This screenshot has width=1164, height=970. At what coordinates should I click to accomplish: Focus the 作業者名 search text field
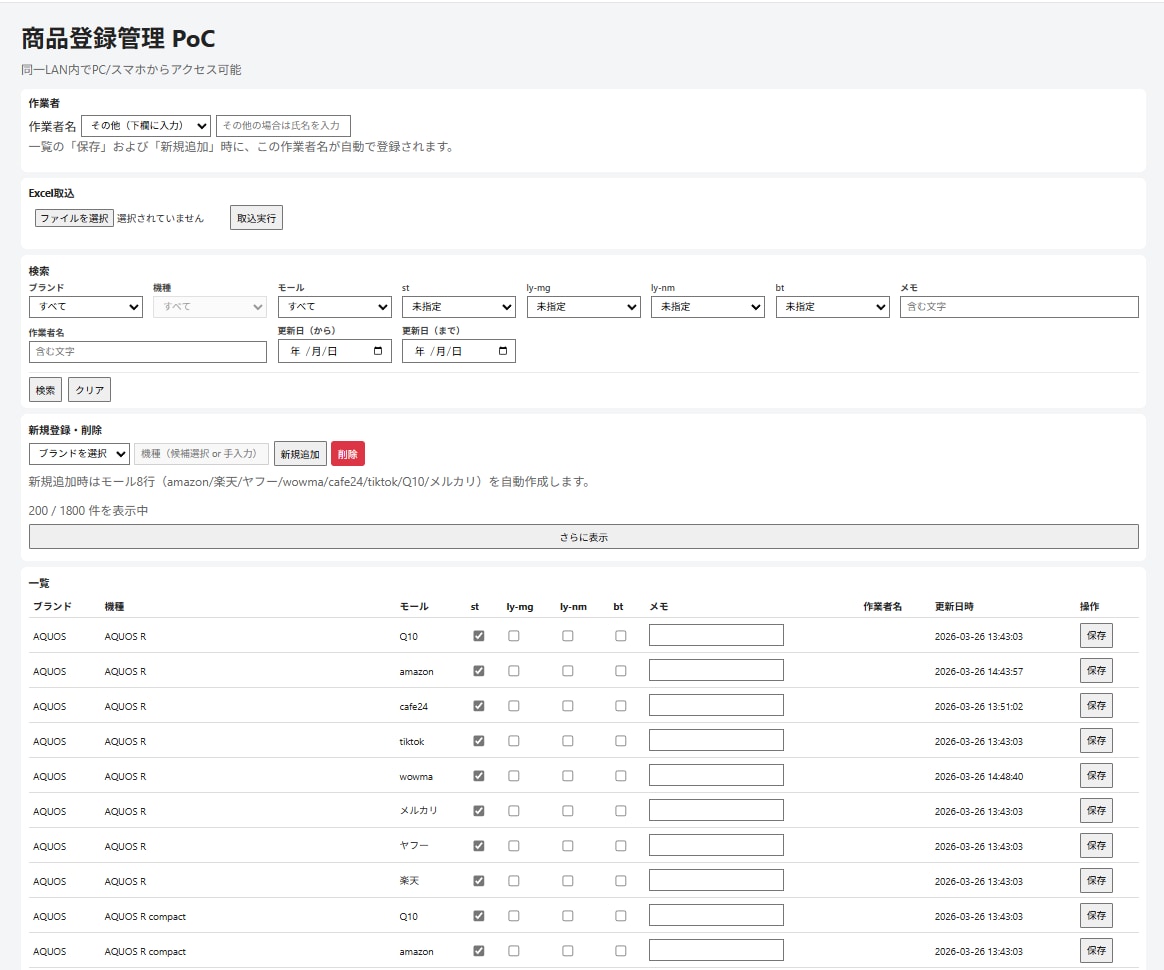148,352
